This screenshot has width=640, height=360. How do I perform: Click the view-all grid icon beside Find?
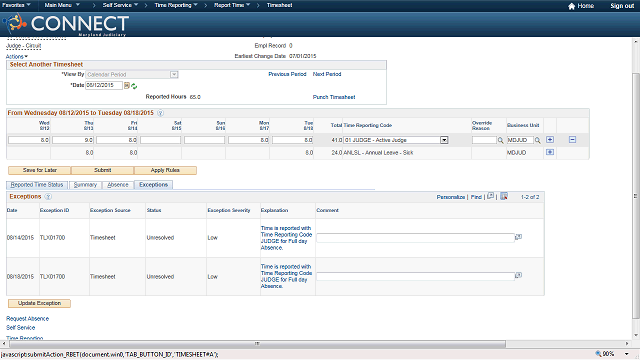[x=490, y=196]
